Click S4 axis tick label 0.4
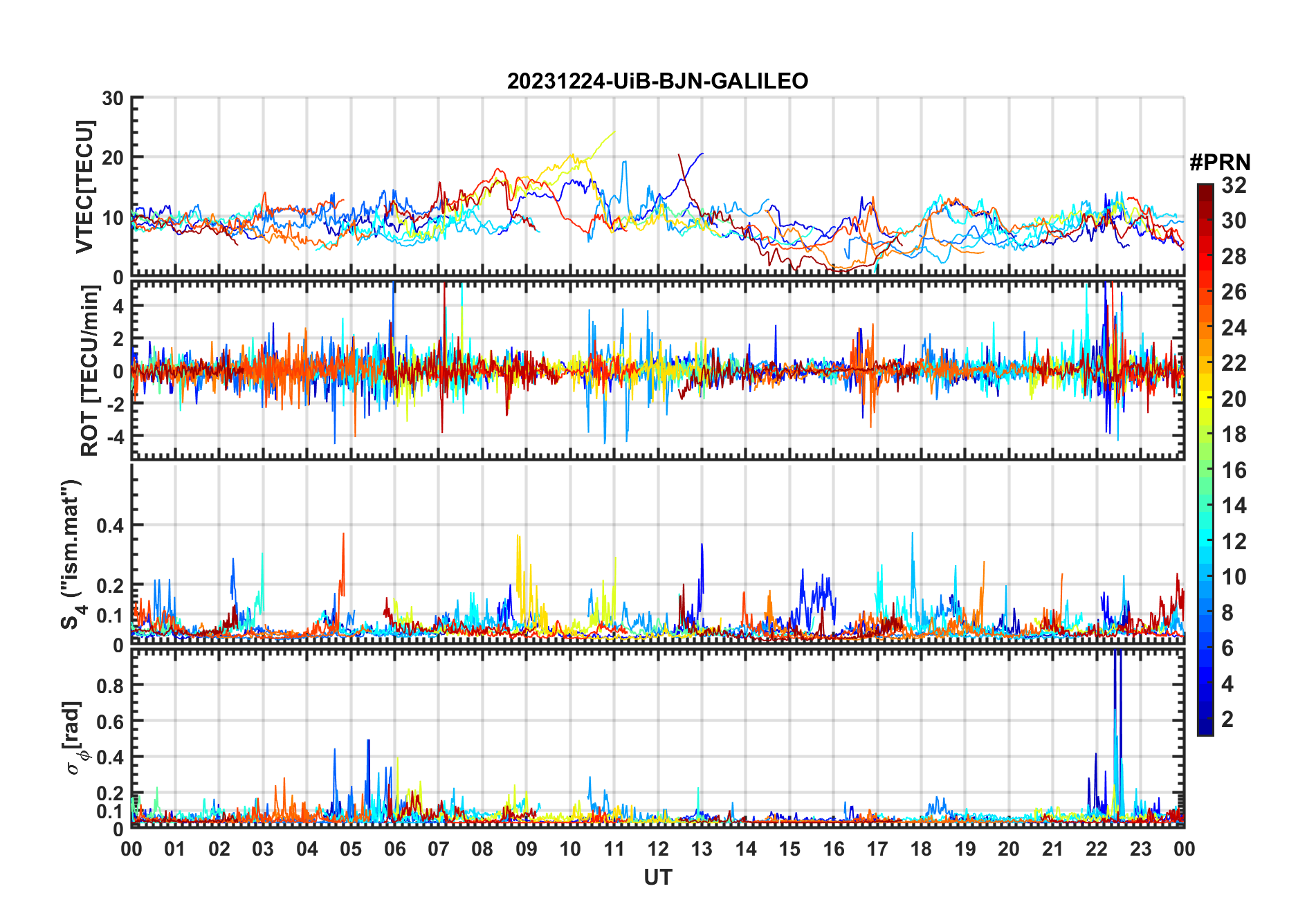 coord(110,526)
